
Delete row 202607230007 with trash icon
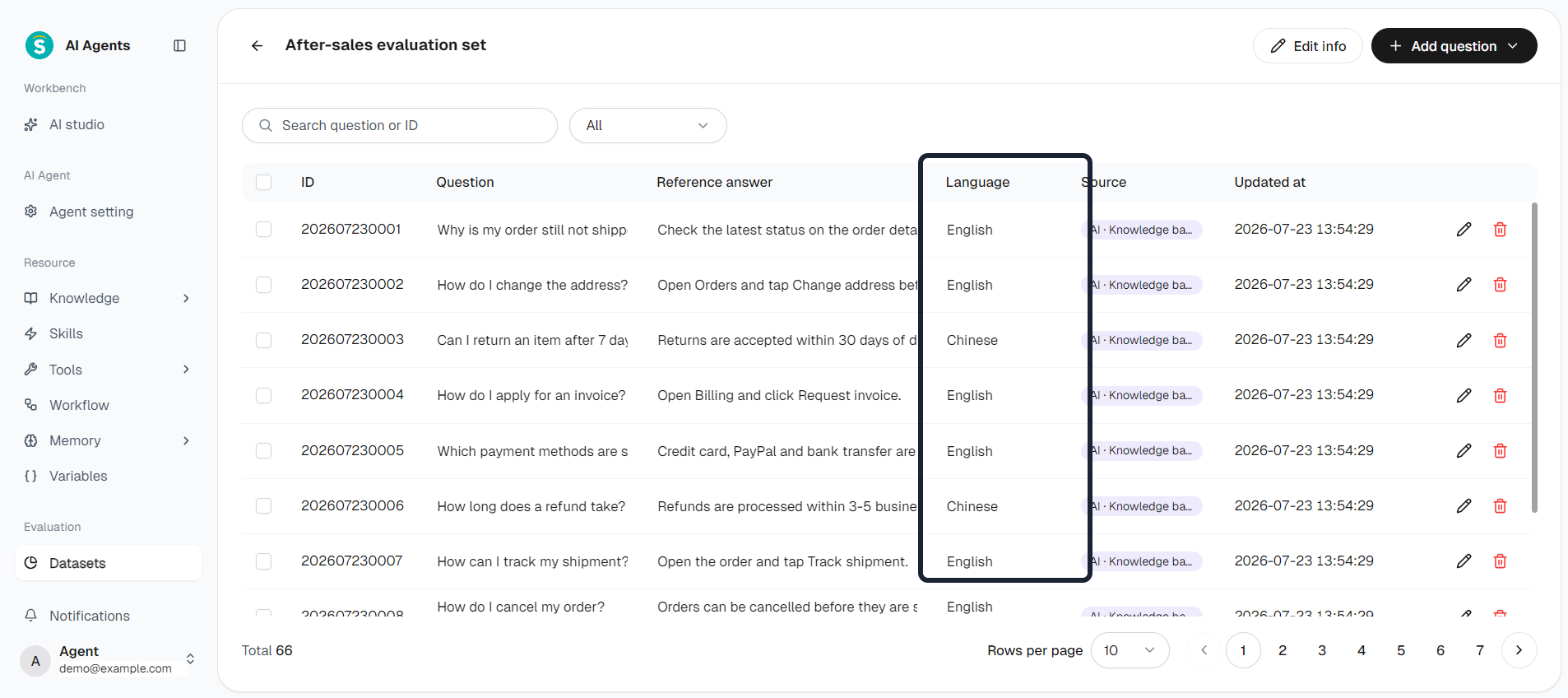tap(1500, 561)
